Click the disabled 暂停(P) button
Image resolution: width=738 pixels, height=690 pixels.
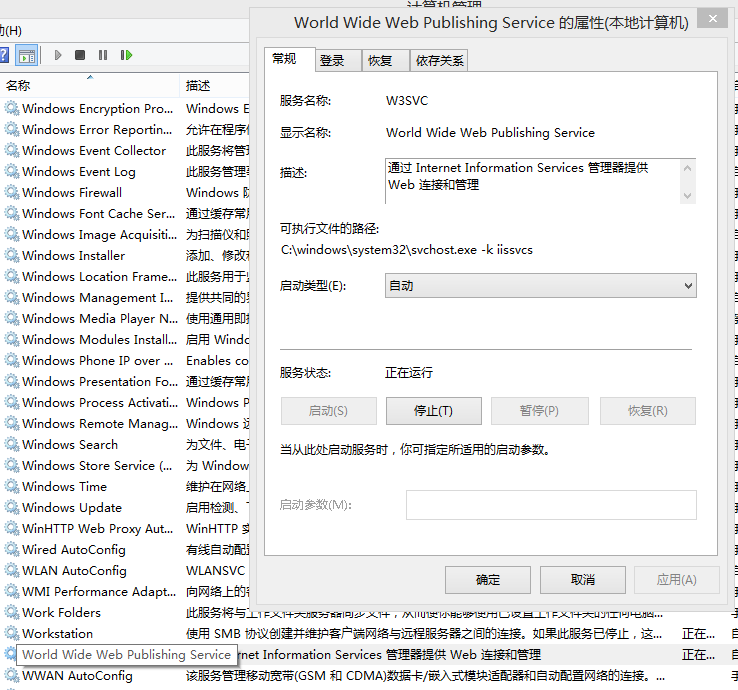539,411
